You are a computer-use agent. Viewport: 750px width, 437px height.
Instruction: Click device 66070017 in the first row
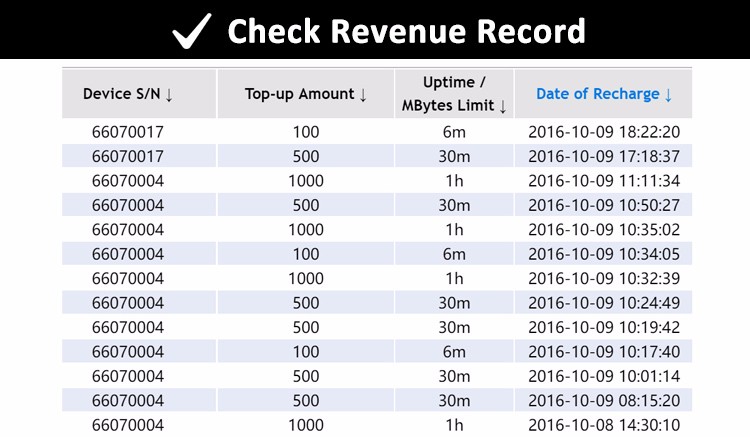click(x=127, y=132)
